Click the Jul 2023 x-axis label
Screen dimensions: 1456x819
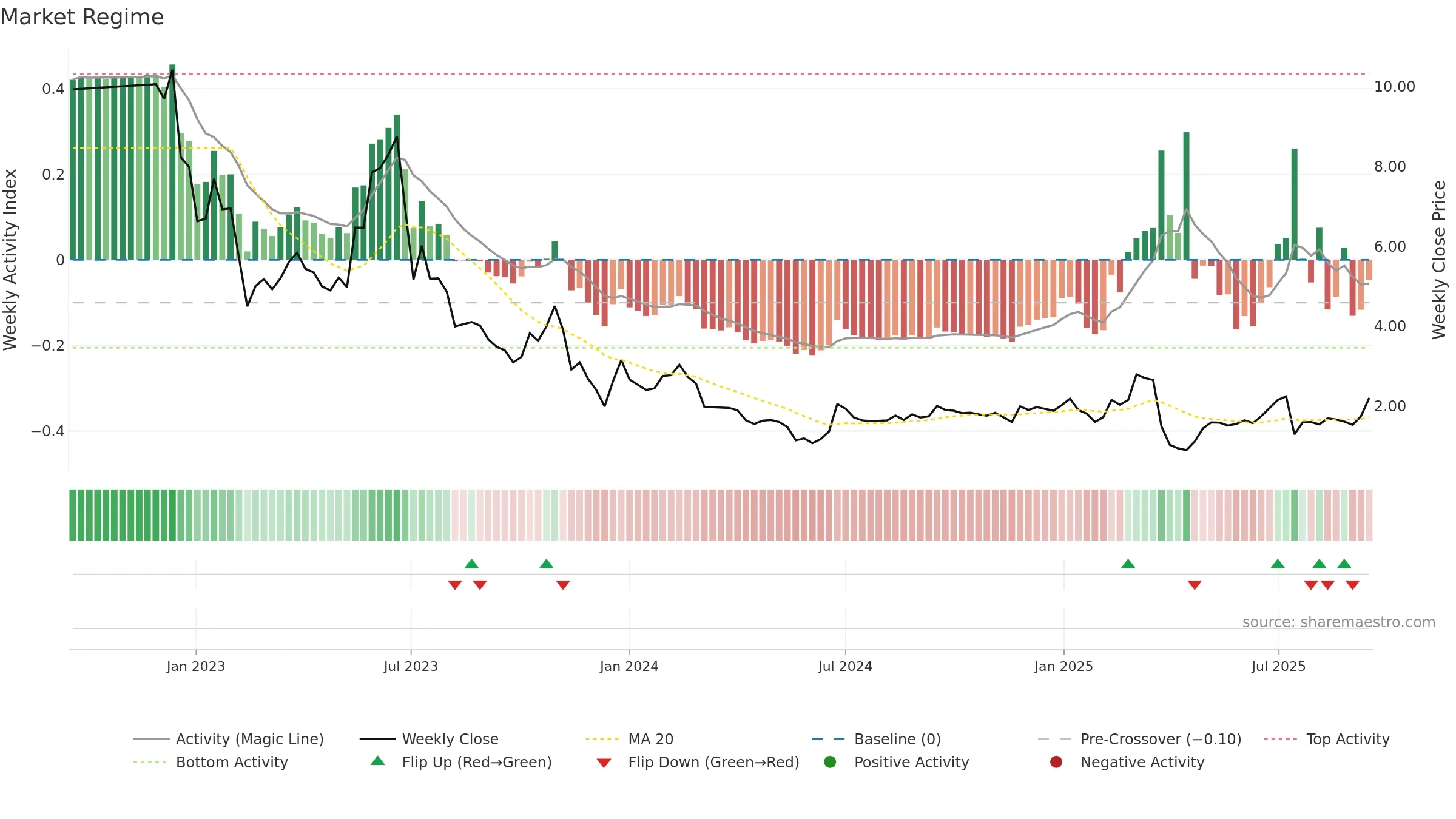(x=411, y=667)
